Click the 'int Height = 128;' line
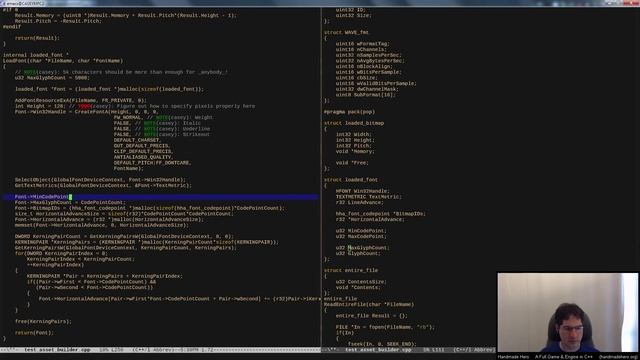 pos(135,106)
